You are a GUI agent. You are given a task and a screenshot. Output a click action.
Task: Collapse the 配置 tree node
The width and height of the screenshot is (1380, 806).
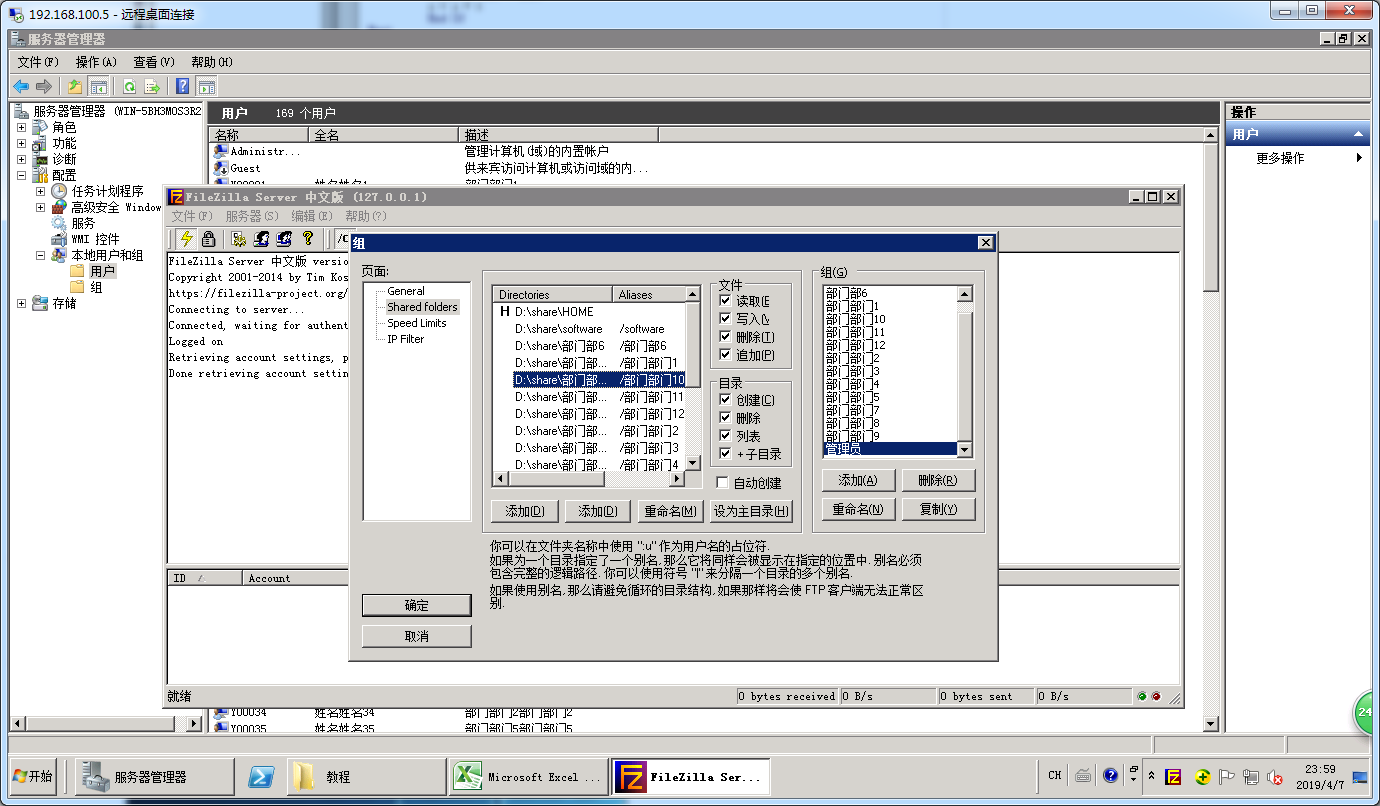click(x=22, y=175)
